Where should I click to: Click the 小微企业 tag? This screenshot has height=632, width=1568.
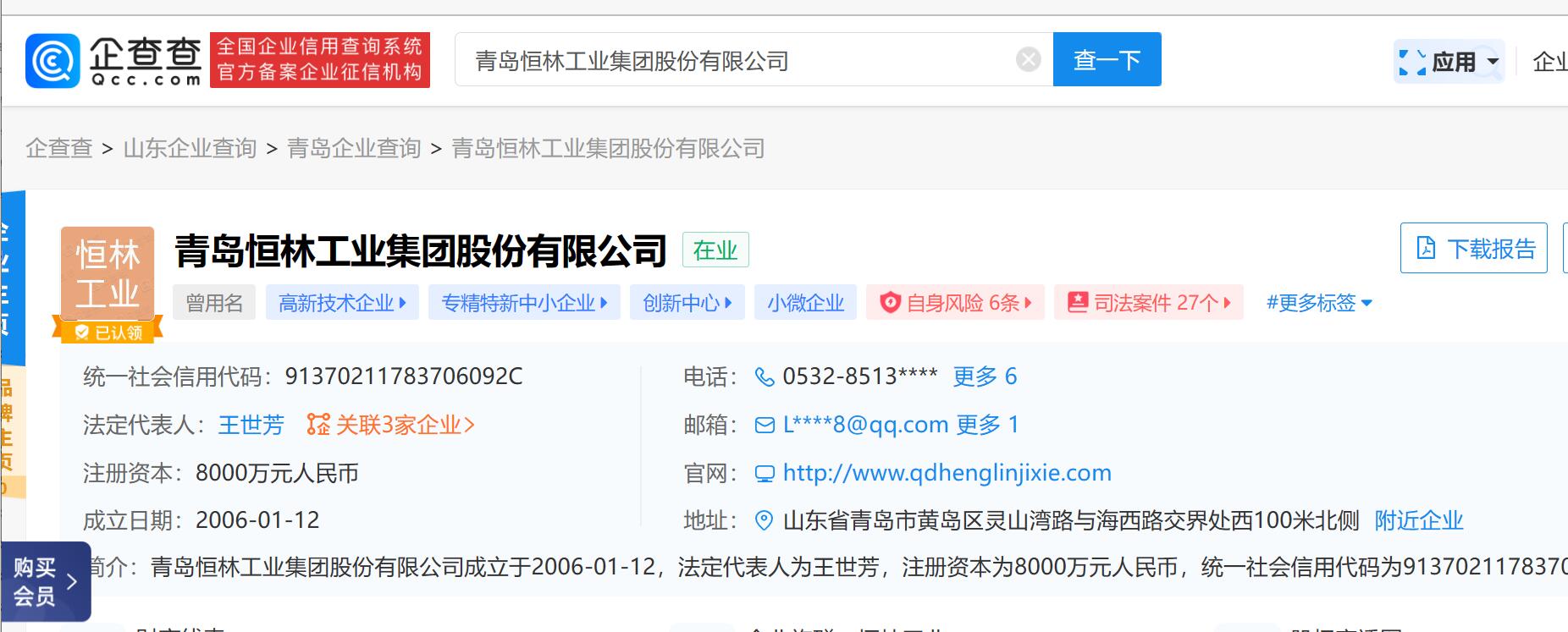click(x=805, y=303)
